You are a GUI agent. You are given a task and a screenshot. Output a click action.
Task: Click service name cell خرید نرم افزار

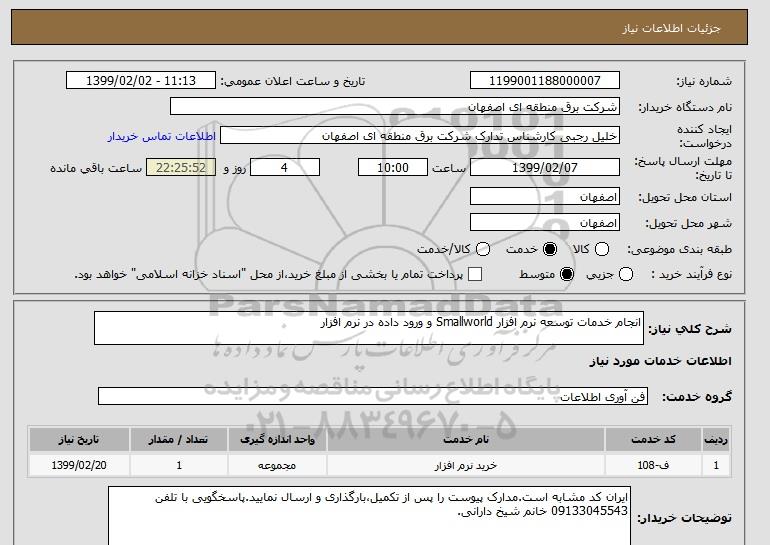466,465
